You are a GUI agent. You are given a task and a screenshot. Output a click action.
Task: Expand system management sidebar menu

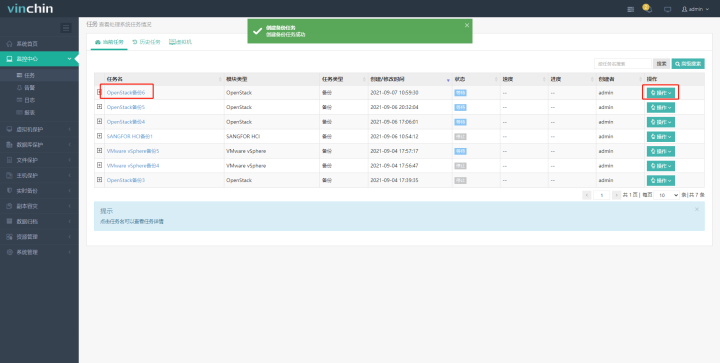39,252
